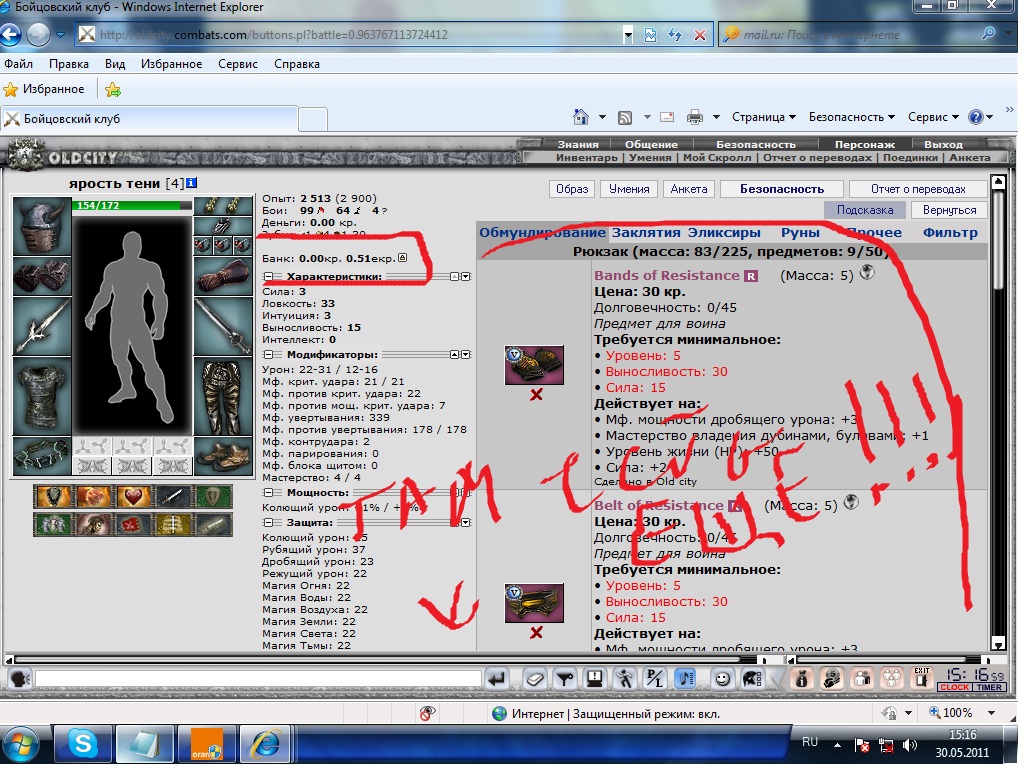
Task: Collapse the Характеристики section
Action: [268, 277]
